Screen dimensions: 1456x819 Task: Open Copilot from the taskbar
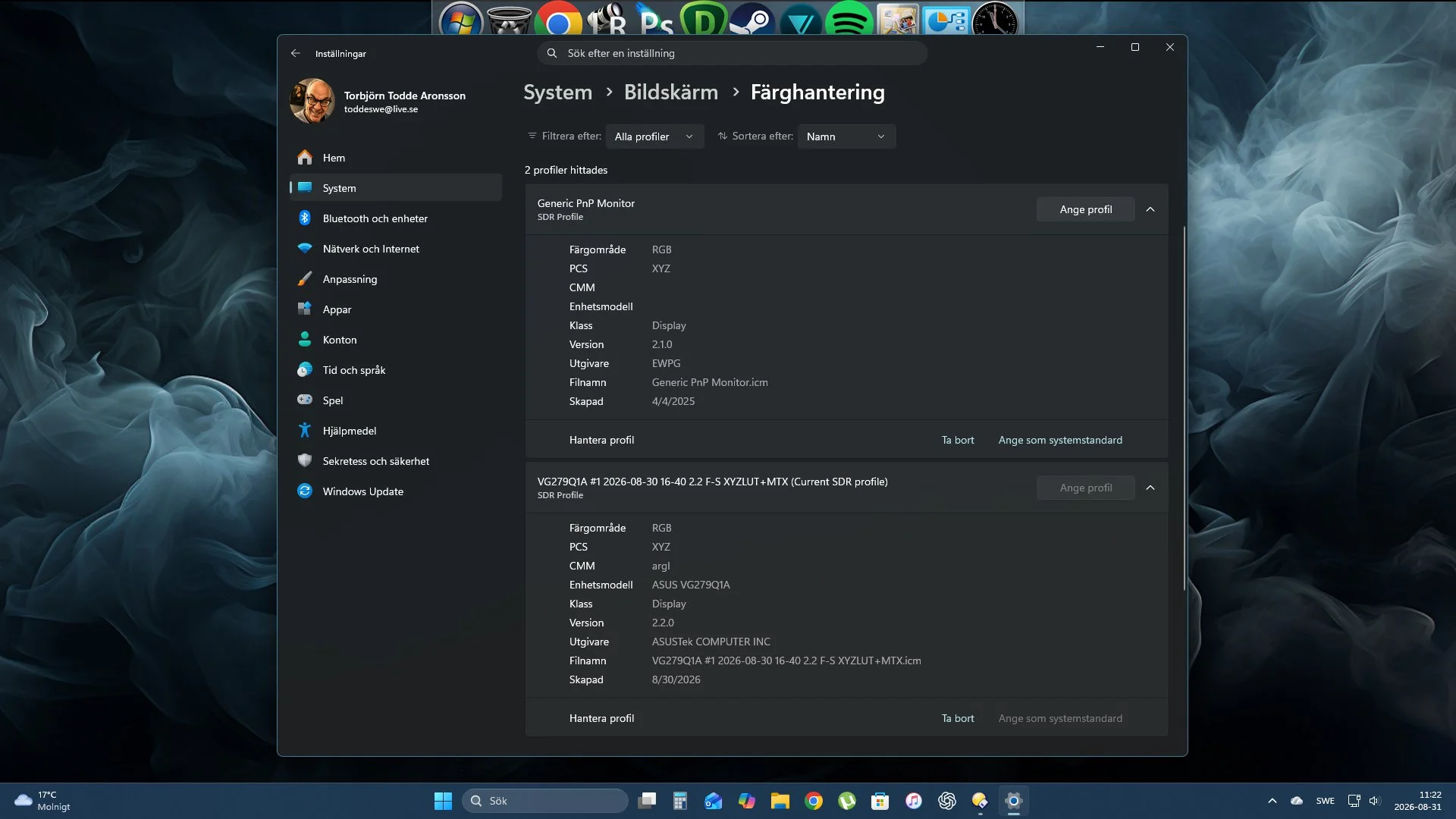pyautogui.click(x=747, y=801)
